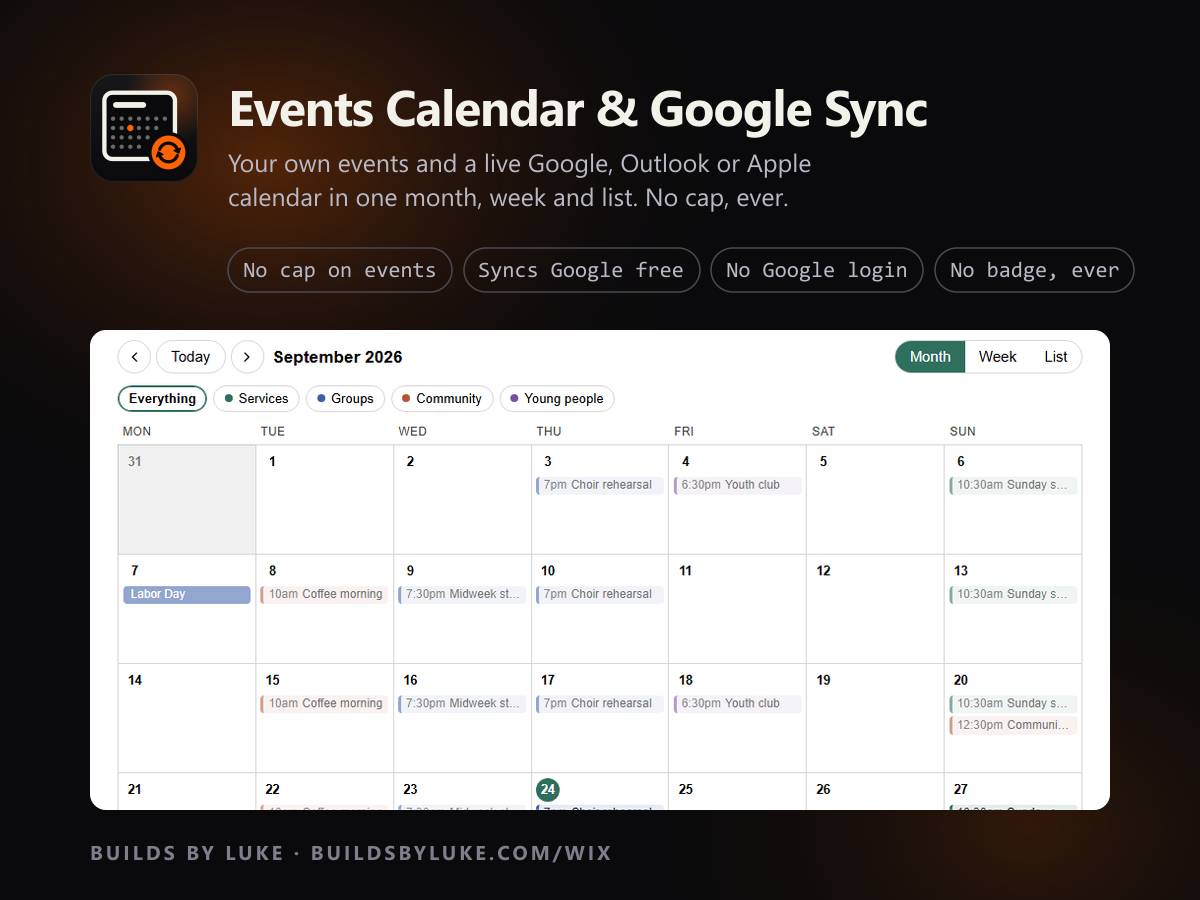The image size is (1200, 900).
Task: Jump to Today in the calendar
Action: [191, 357]
